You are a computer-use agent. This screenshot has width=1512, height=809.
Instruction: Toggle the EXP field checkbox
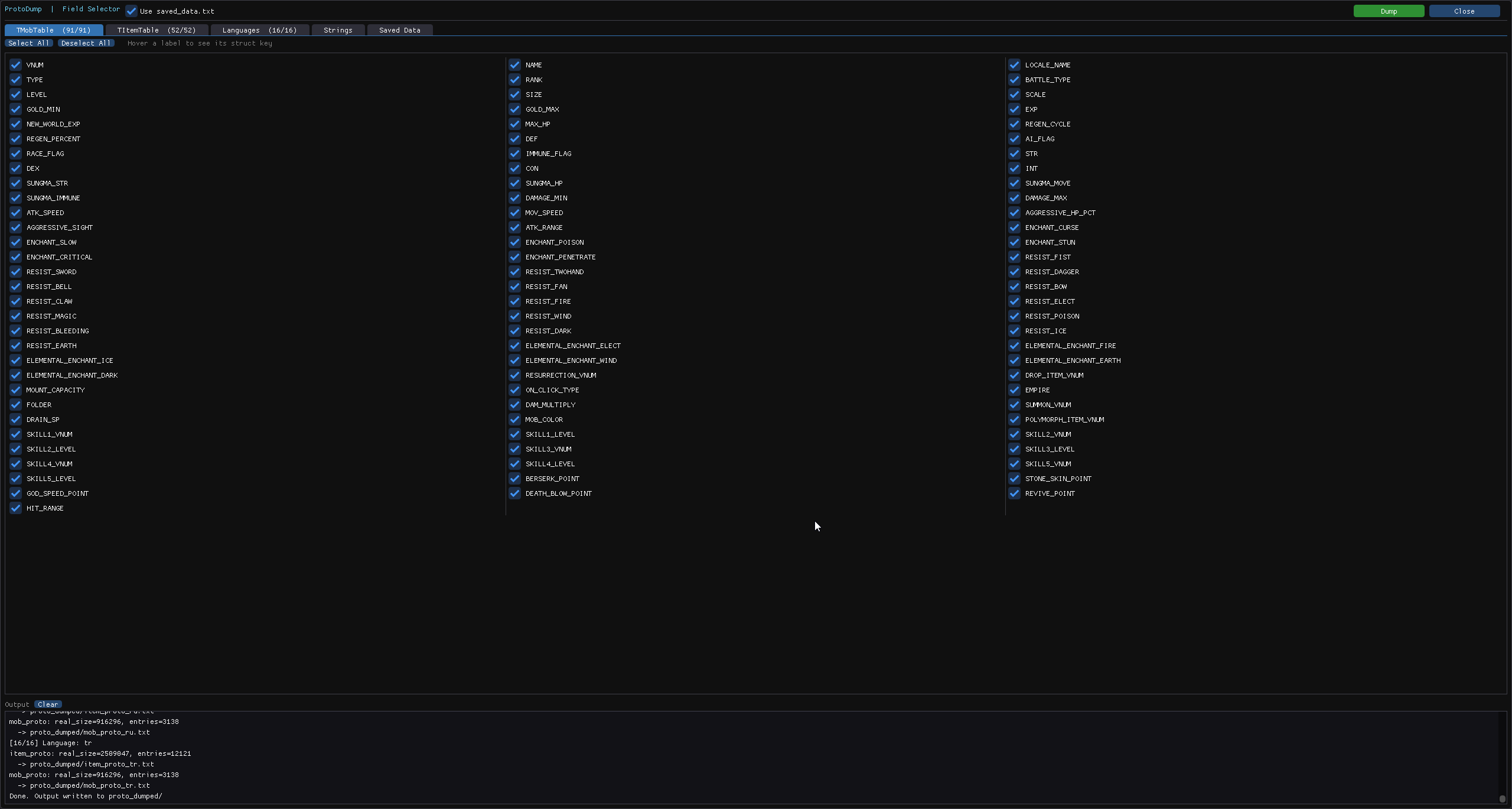(1015, 109)
